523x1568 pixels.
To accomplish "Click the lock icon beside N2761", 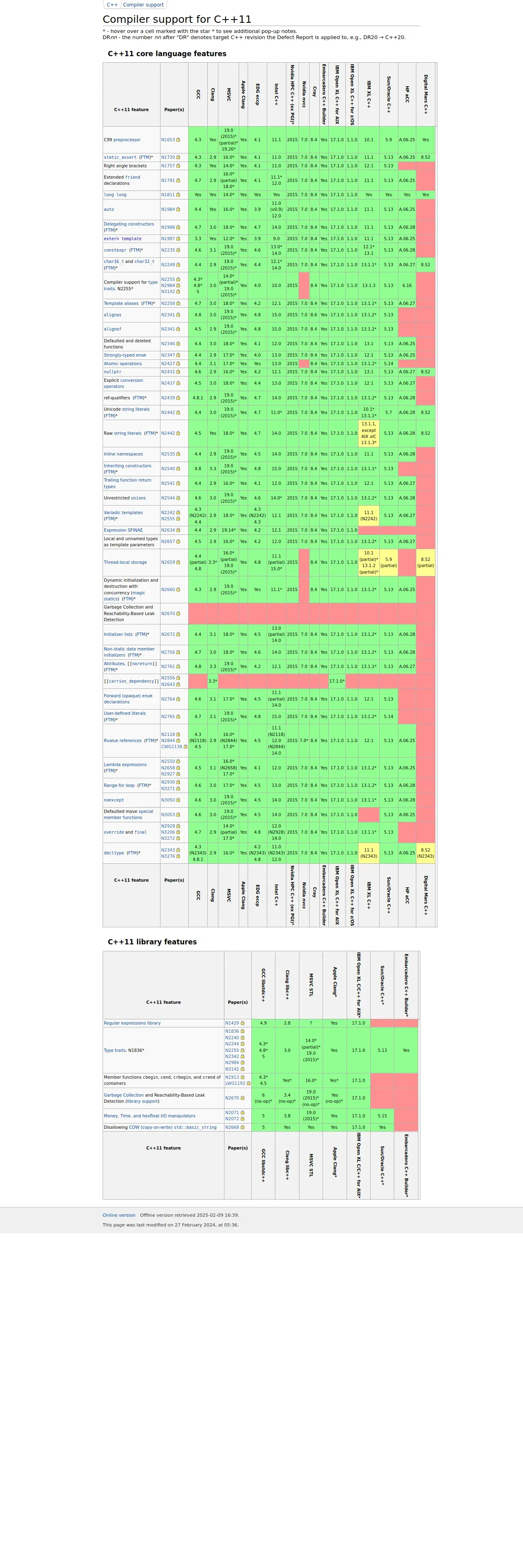I will tap(178, 666).
